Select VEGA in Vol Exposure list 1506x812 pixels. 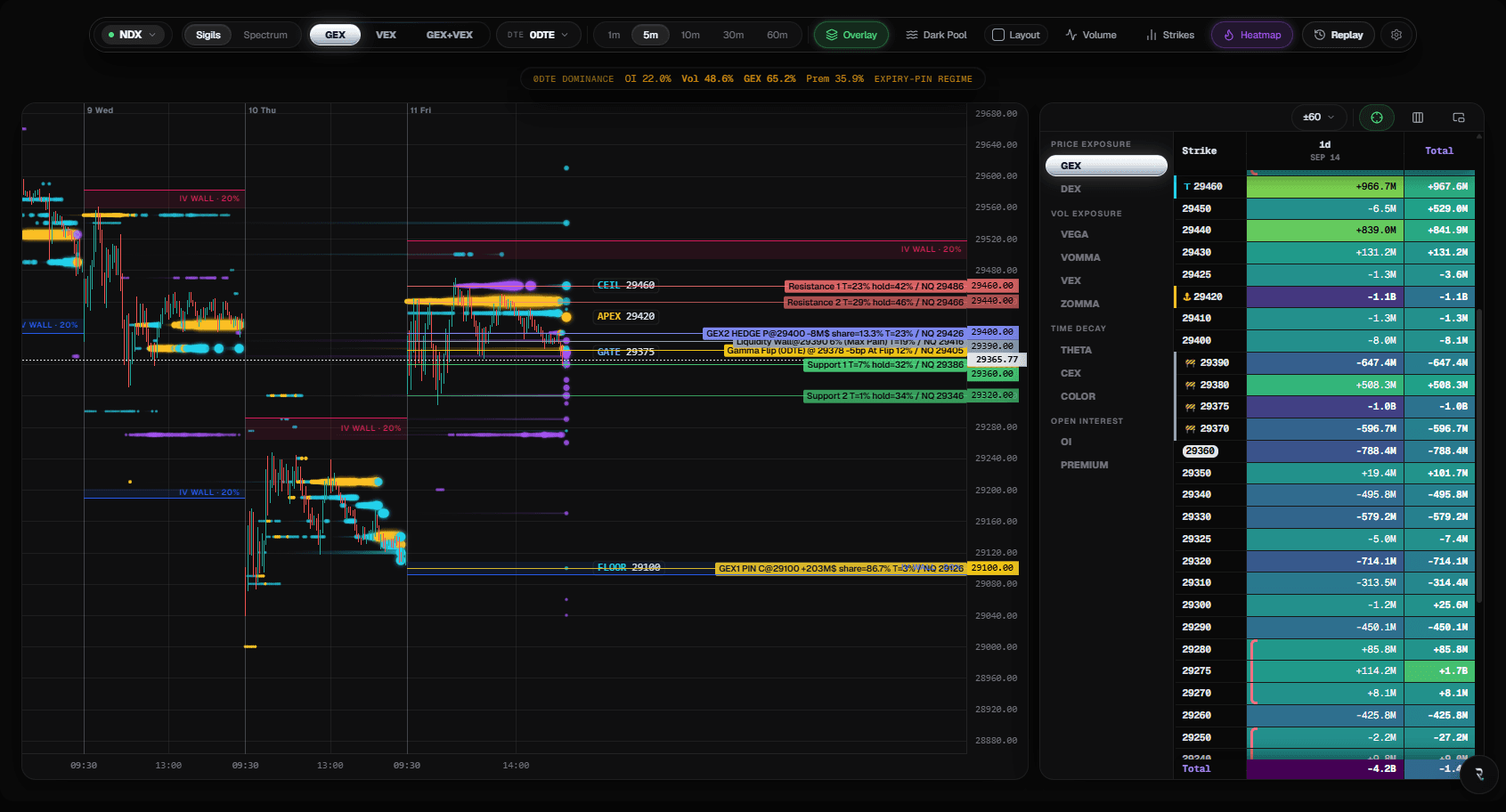coord(1074,234)
